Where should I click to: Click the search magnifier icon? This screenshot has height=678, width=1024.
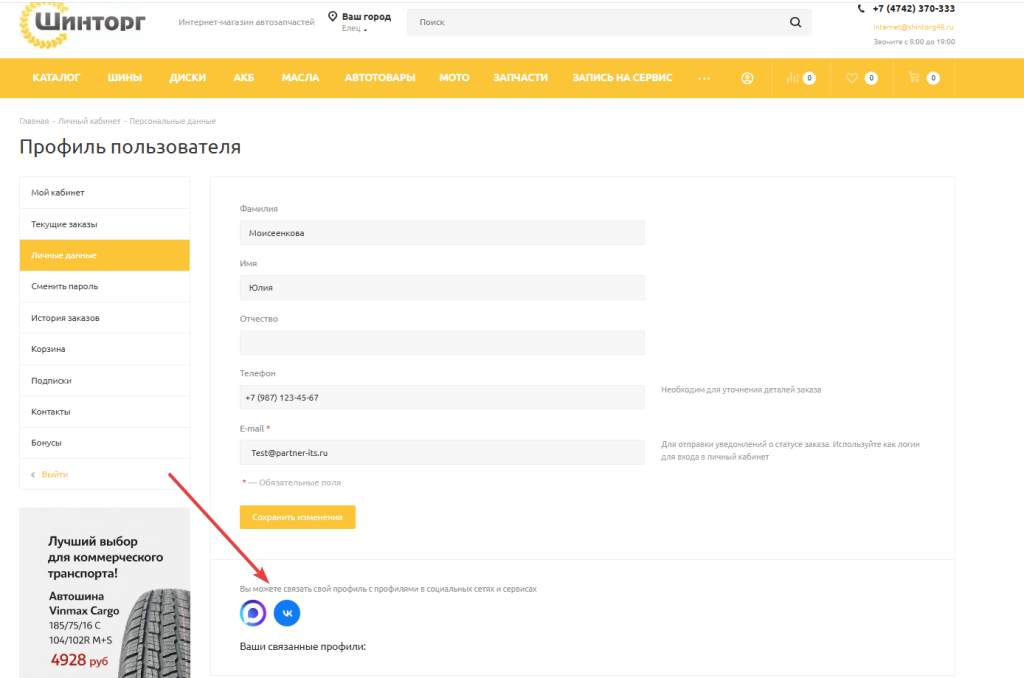click(795, 22)
